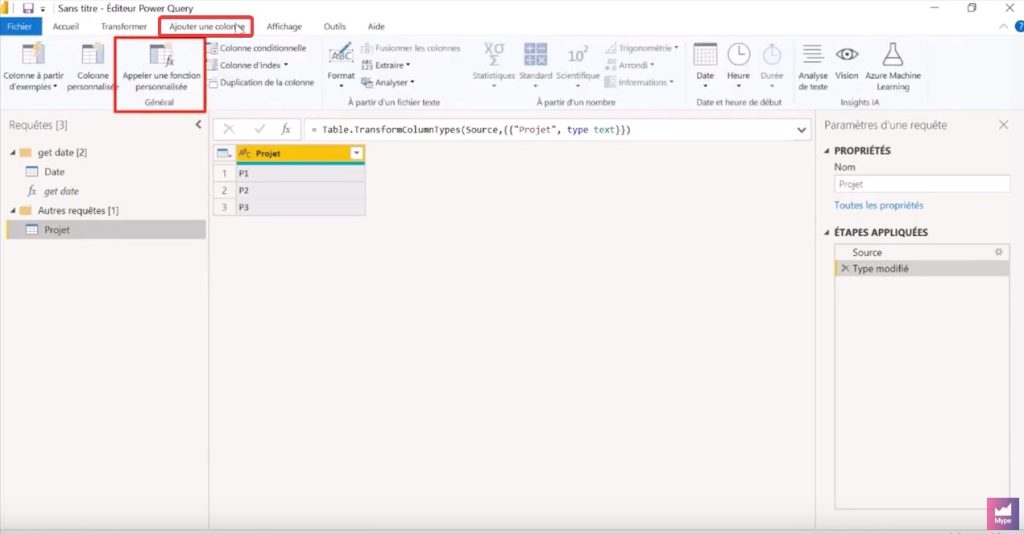Cancel the formula edit with X
The height and width of the screenshot is (534, 1024).
point(229,129)
